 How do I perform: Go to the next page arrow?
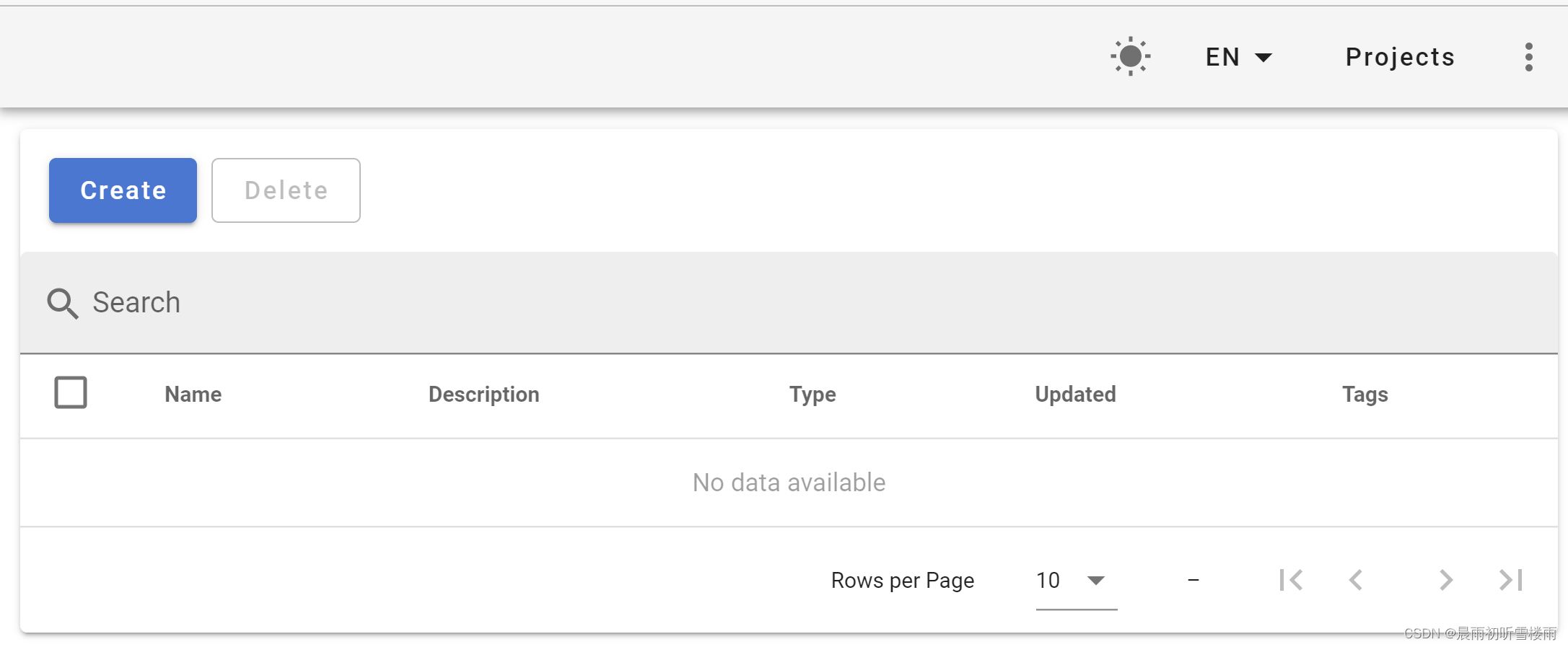tap(1445, 580)
